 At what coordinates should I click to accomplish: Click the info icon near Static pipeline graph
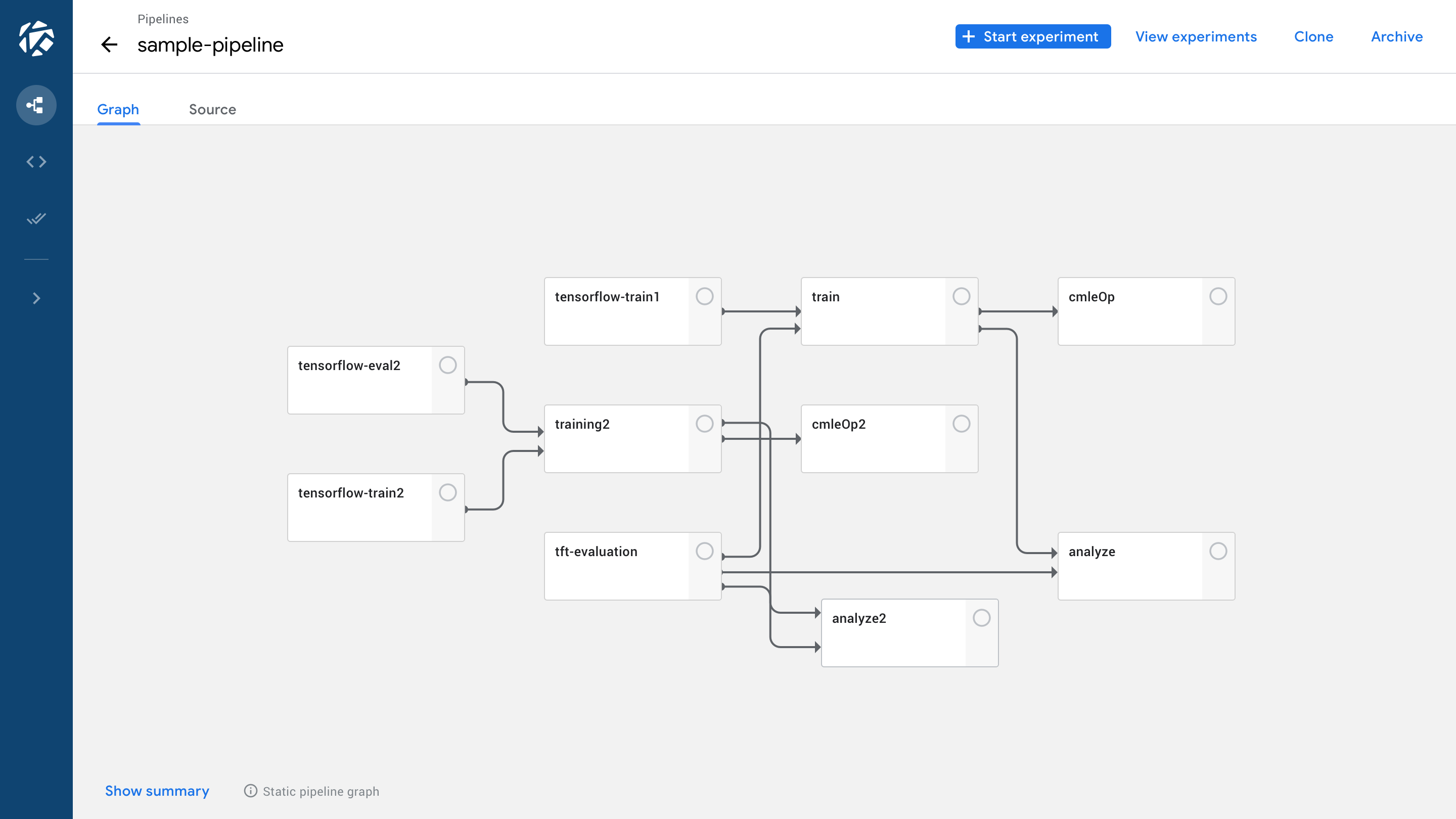point(250,791)
